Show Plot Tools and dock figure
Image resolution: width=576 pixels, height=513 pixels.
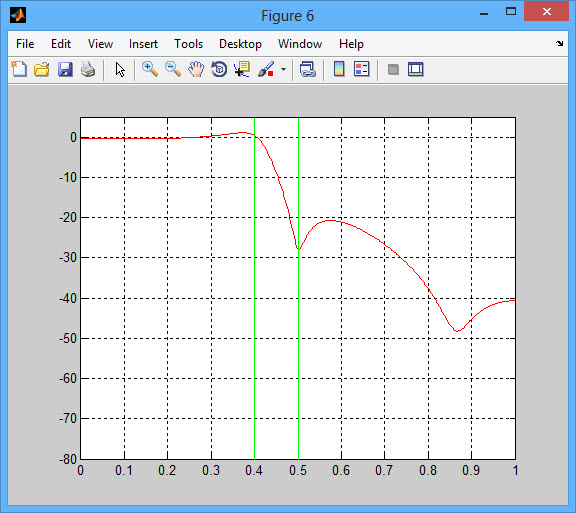tap(415, 69)
